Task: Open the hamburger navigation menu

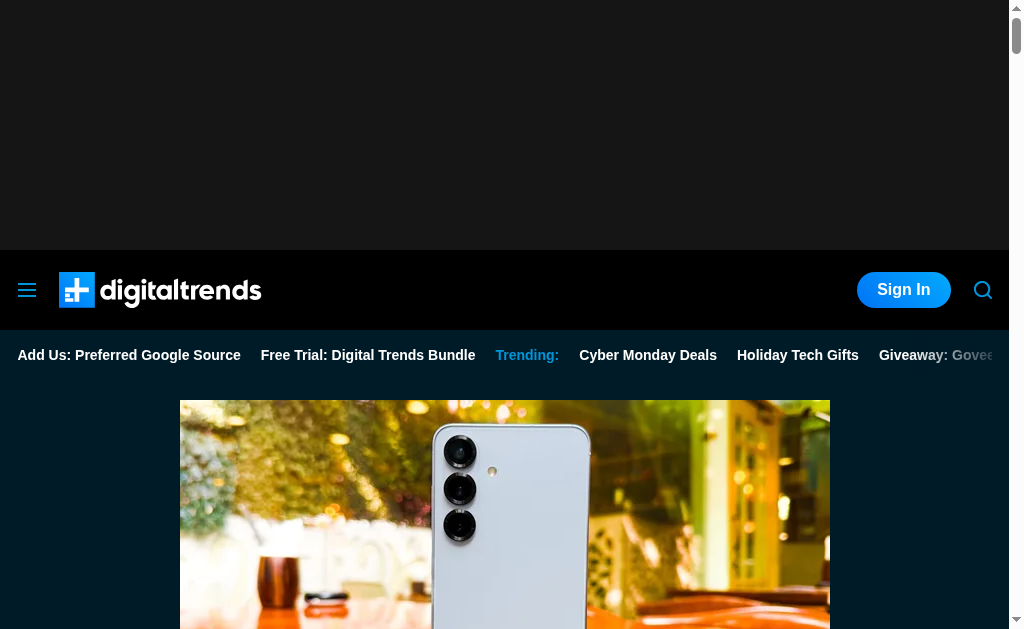Action: click(x=27, y=290)
